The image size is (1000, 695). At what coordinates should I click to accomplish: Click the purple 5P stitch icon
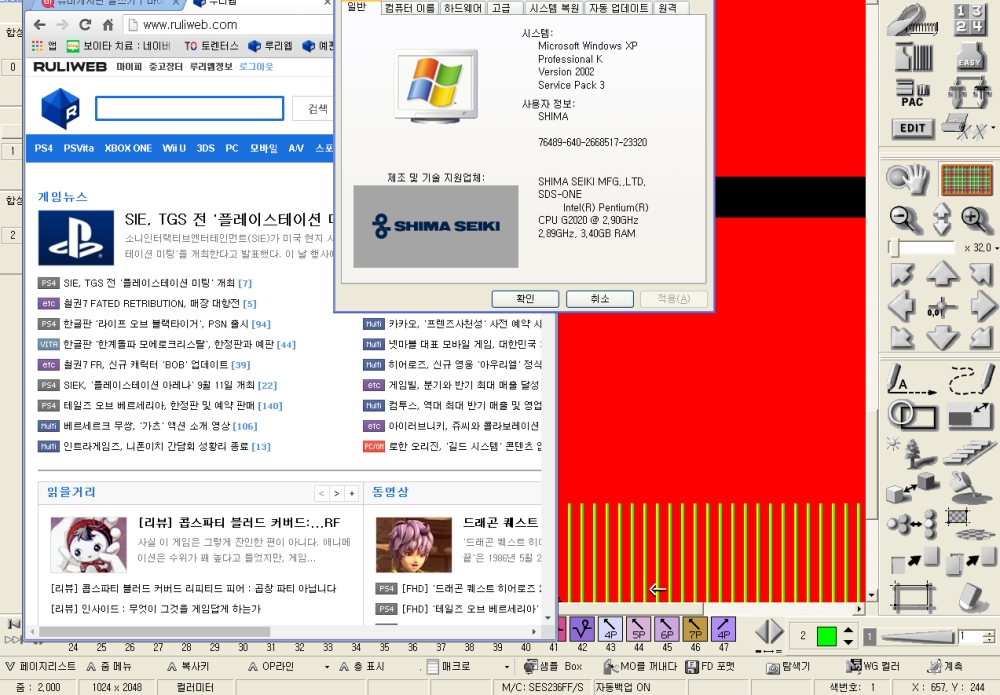click(x=638, y=629)
